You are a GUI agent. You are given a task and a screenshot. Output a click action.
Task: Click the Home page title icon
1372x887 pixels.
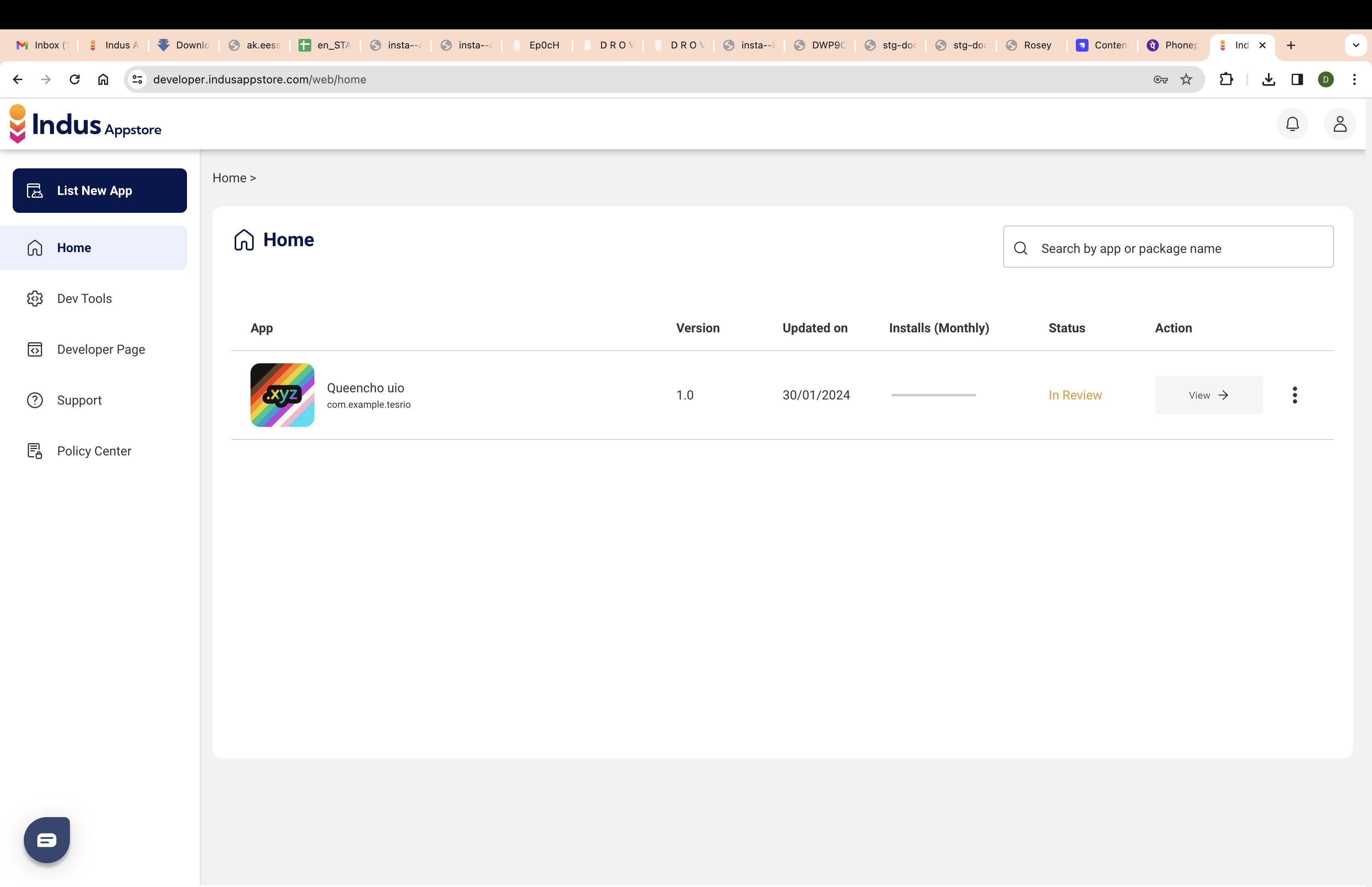coord(243,239)
